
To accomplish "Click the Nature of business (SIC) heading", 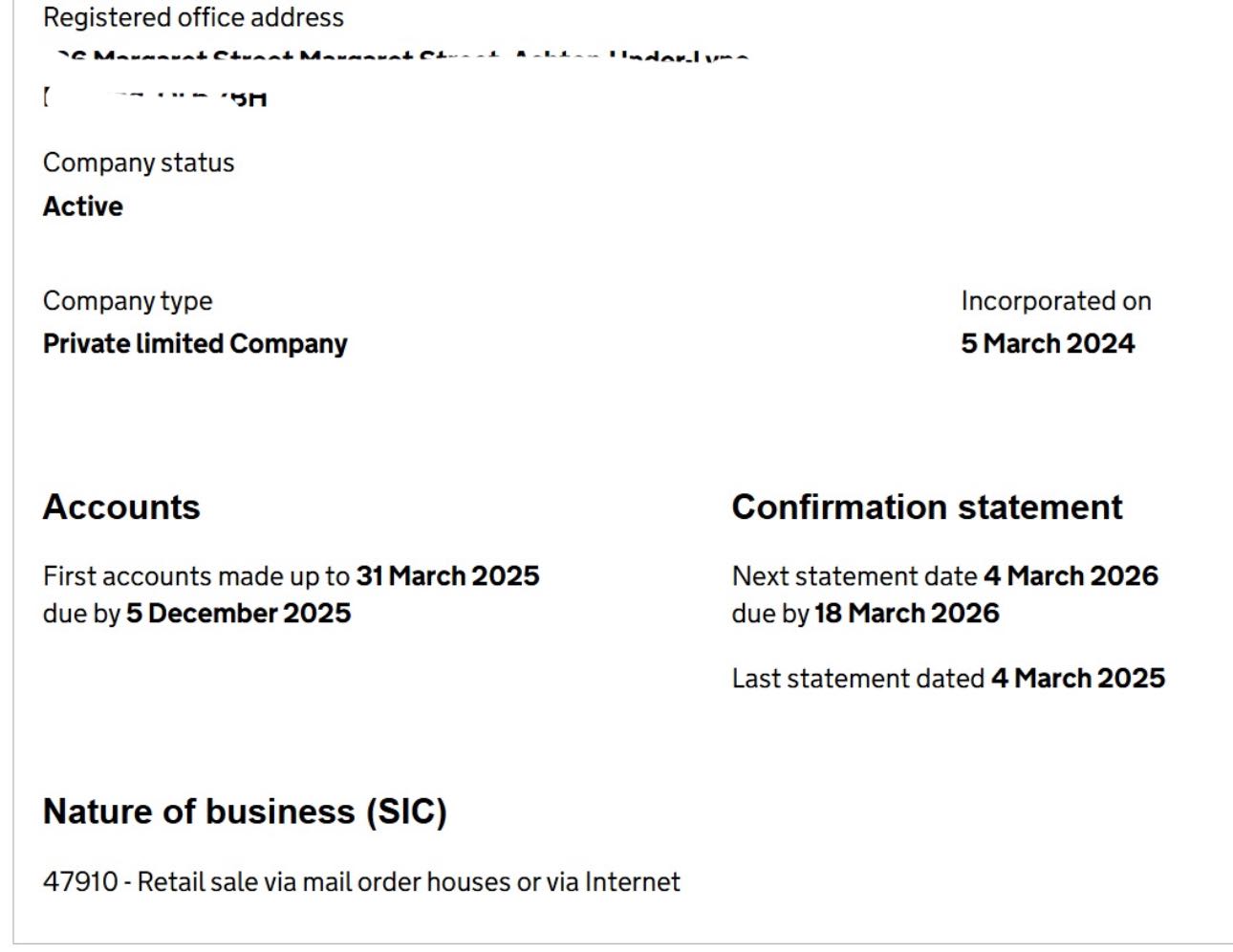I will coord(245,811).
